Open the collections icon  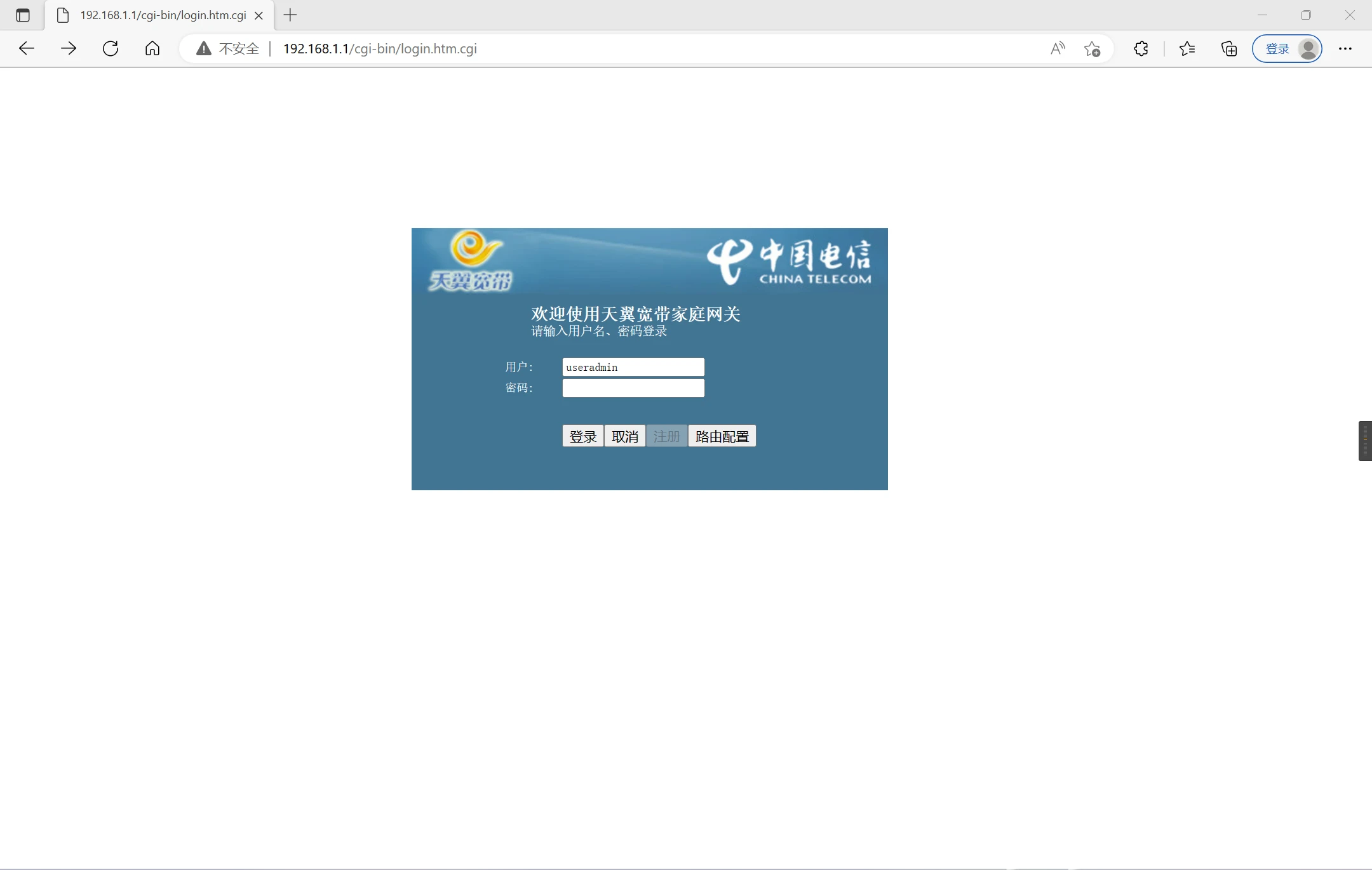point(1229,48)
